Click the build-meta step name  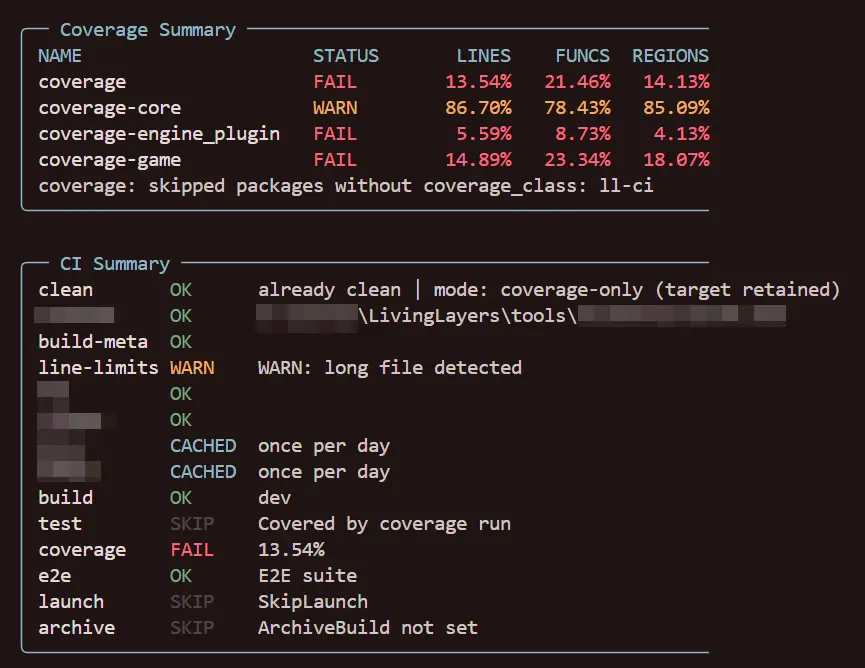click(93, 342)
